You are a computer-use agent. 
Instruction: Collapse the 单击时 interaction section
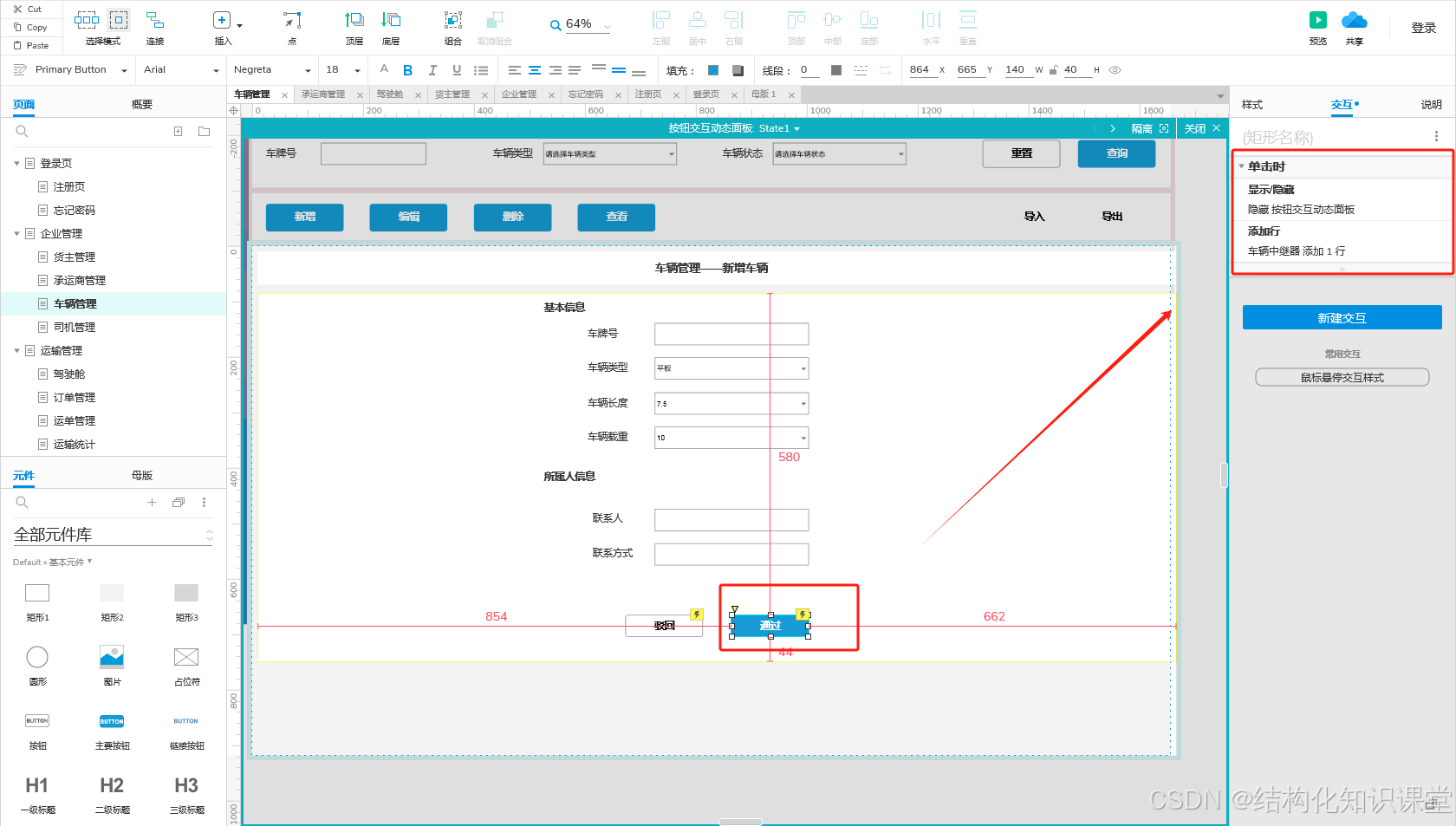coord(1241,166)
